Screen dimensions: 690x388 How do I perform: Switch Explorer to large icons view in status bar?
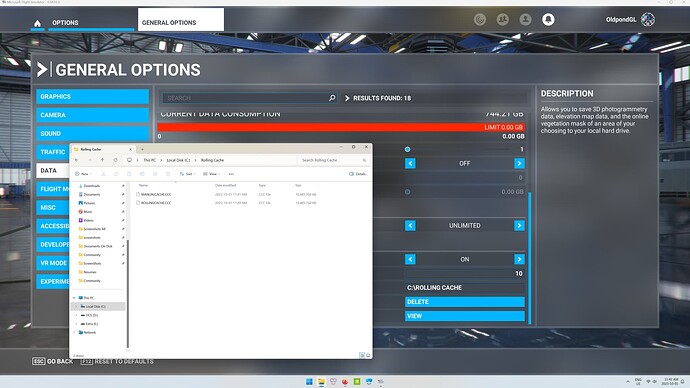368,355
